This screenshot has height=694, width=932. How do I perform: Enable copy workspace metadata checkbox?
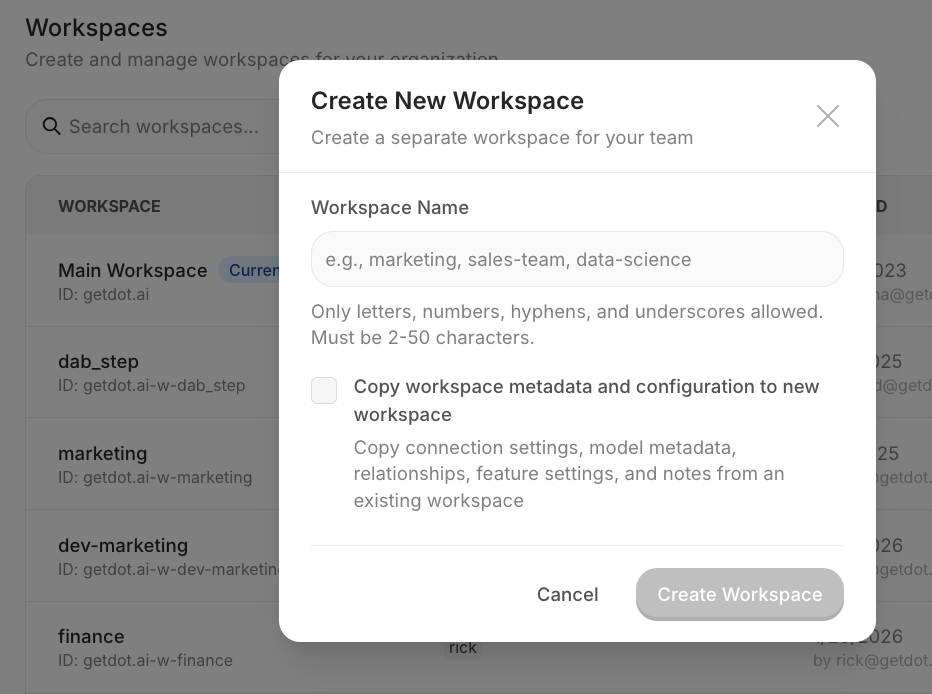click(324, 390)
